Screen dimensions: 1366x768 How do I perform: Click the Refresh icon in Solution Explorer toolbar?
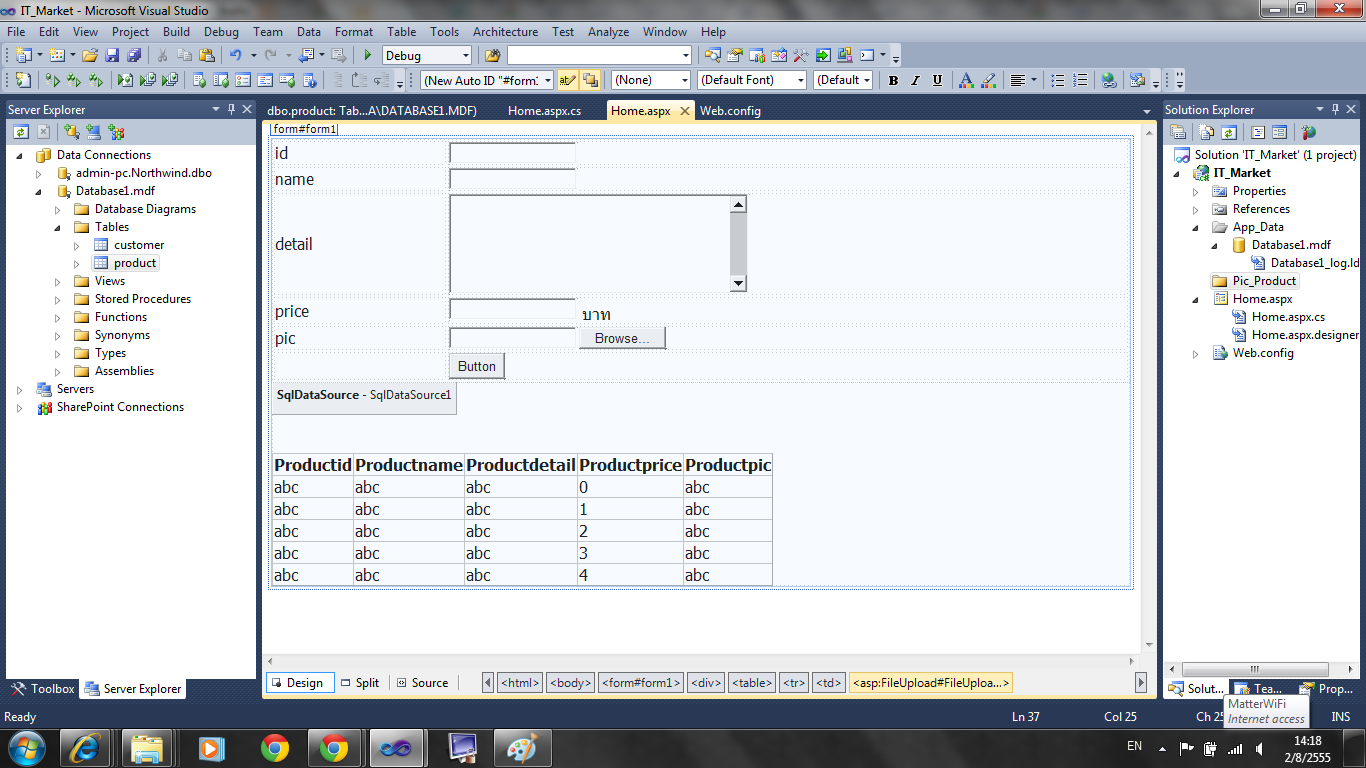pyautogui.click(x=1229, y=131)
